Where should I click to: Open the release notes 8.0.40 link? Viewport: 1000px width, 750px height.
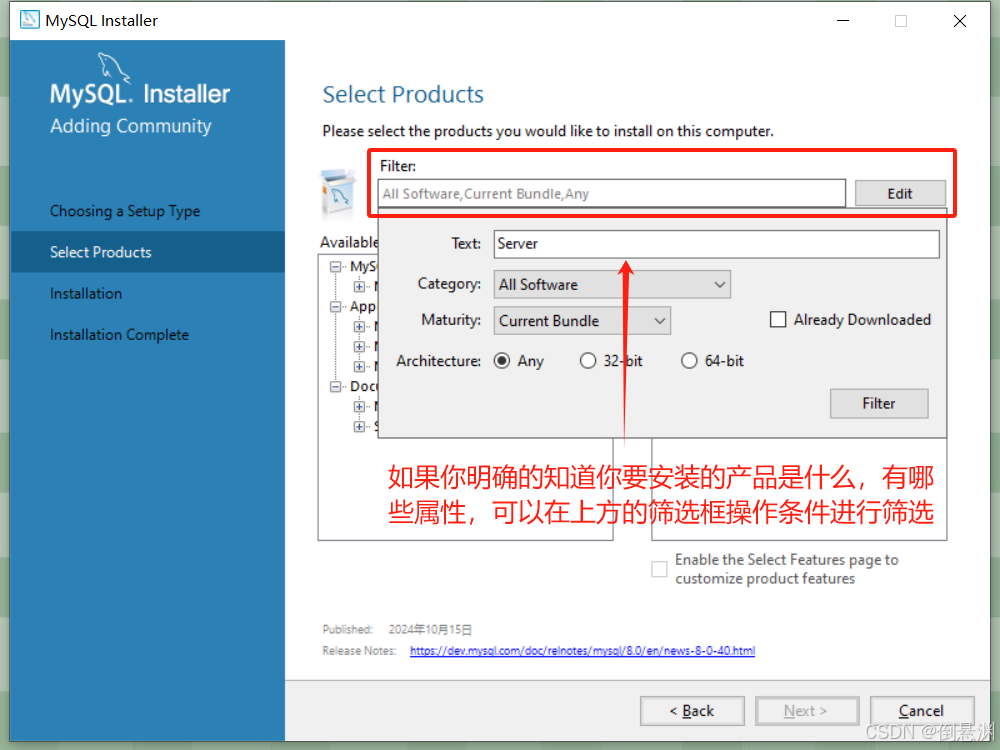coord(582,651)
